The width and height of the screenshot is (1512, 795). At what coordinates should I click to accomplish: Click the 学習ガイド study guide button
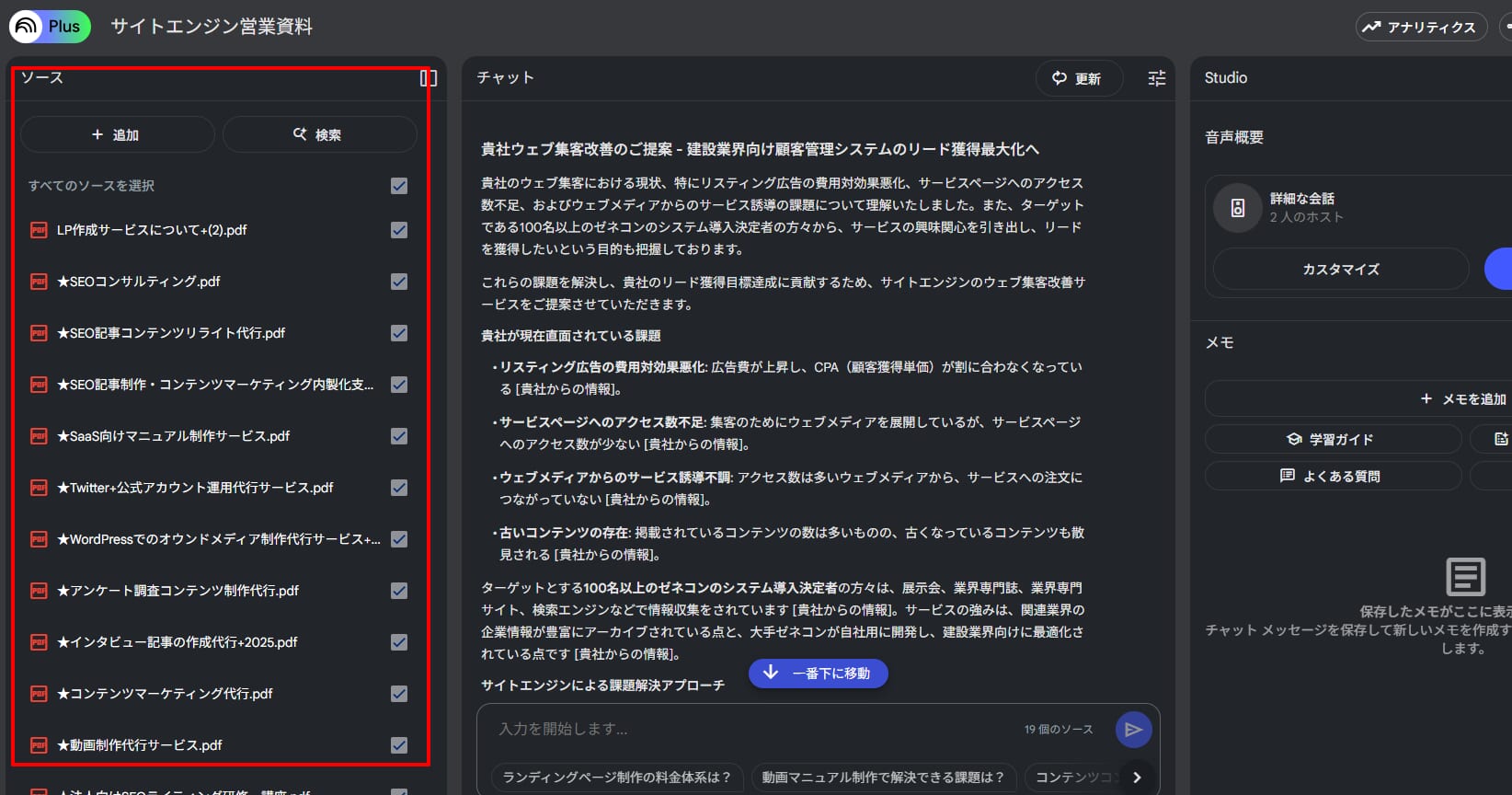point(1333,439)
